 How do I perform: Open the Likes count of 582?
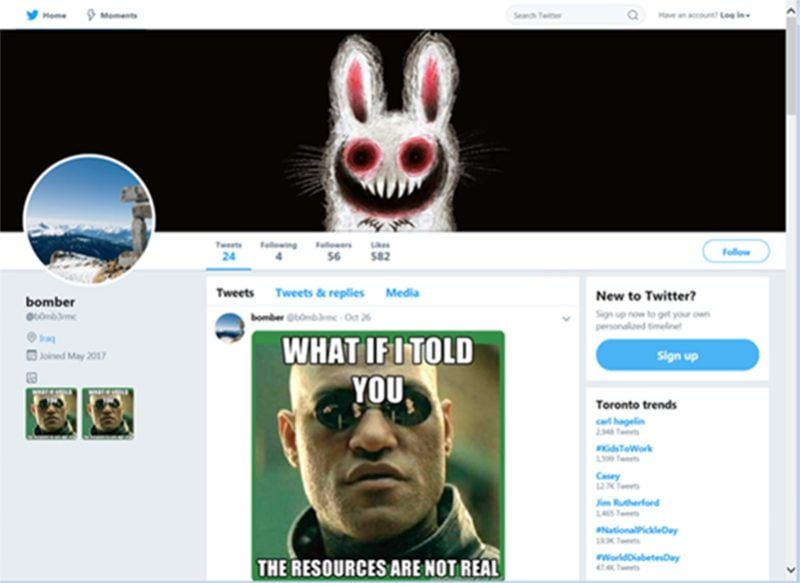point(380,251)
